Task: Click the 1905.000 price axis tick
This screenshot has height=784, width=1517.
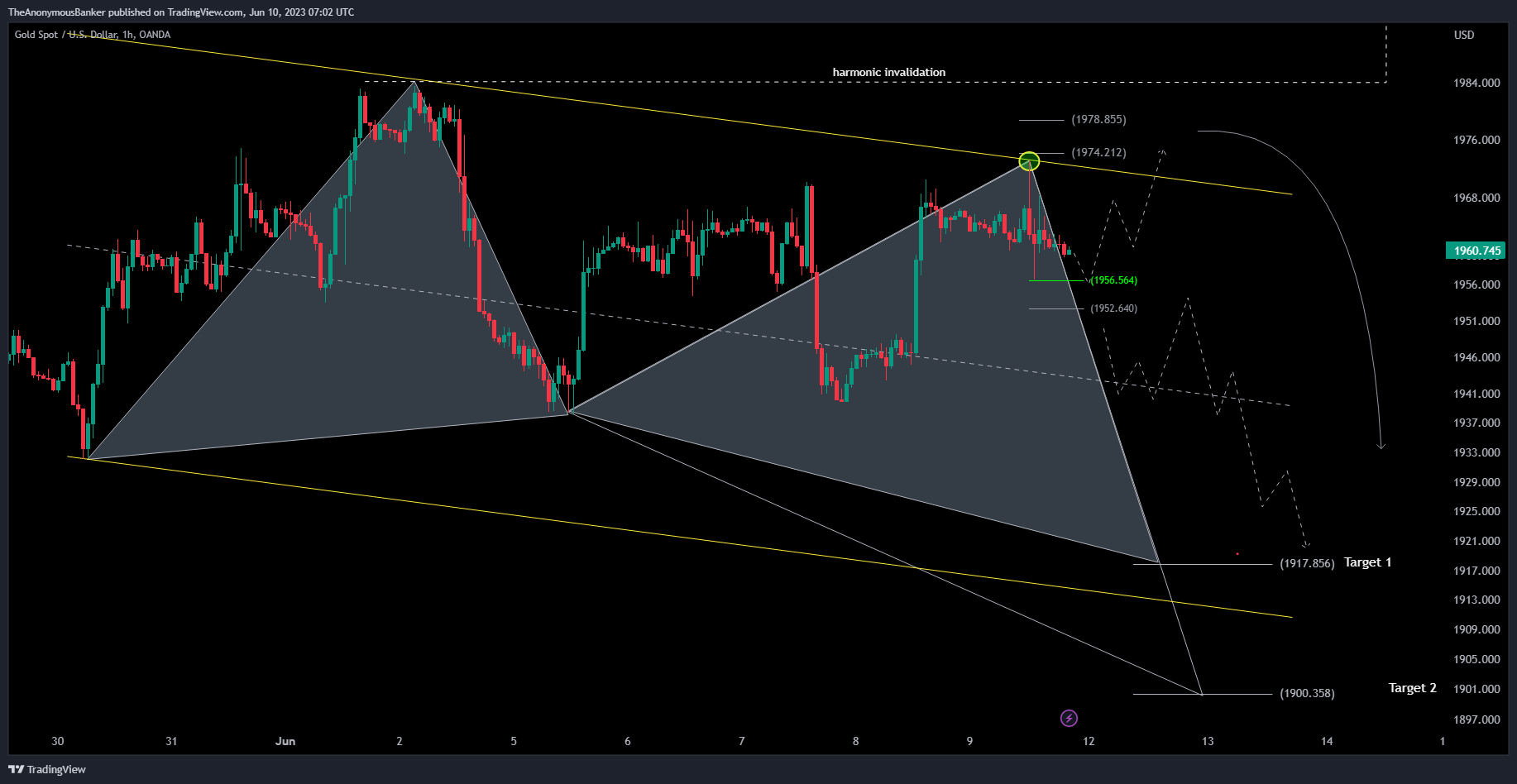Action: 1476,659
